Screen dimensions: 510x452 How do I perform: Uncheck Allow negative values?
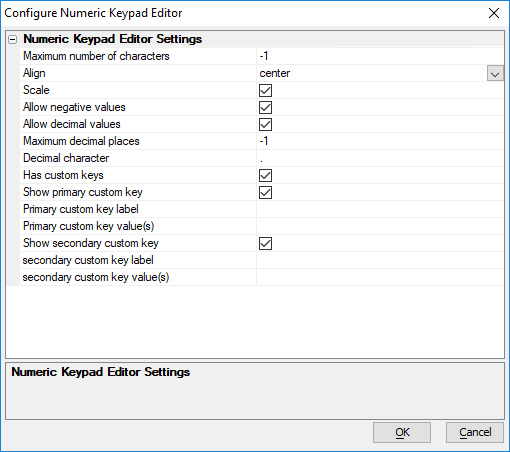click(265, 107)
